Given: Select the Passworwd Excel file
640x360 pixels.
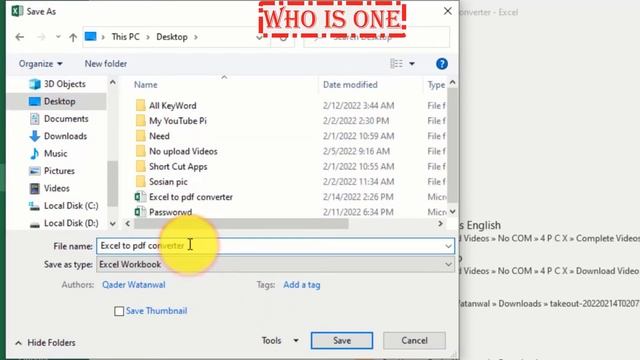Looking at the screenshot, I should [x=170, y=212].
